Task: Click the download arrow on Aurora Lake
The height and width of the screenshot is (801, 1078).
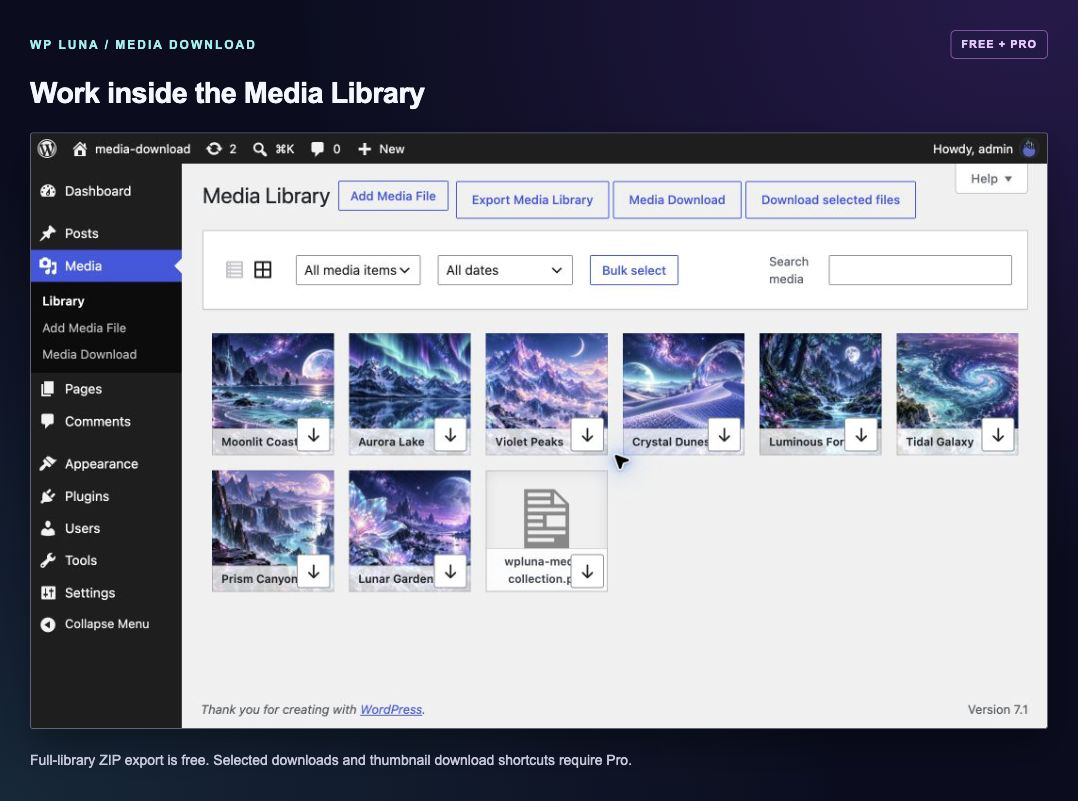Action: tap(450, 435)
